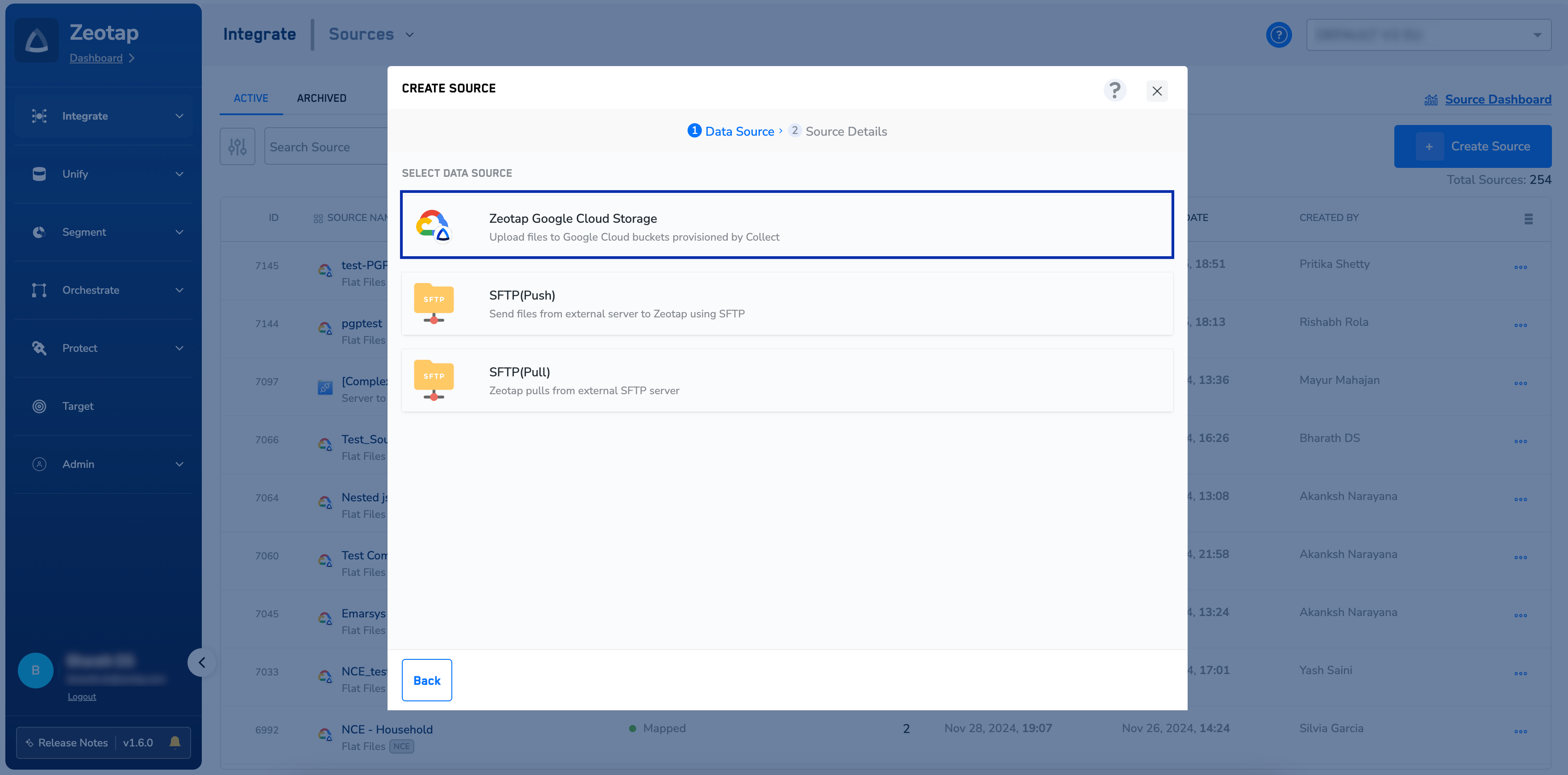1568x775 pixels.
Task: Open the Source Dashboard link
Action: coord(1497,99)
